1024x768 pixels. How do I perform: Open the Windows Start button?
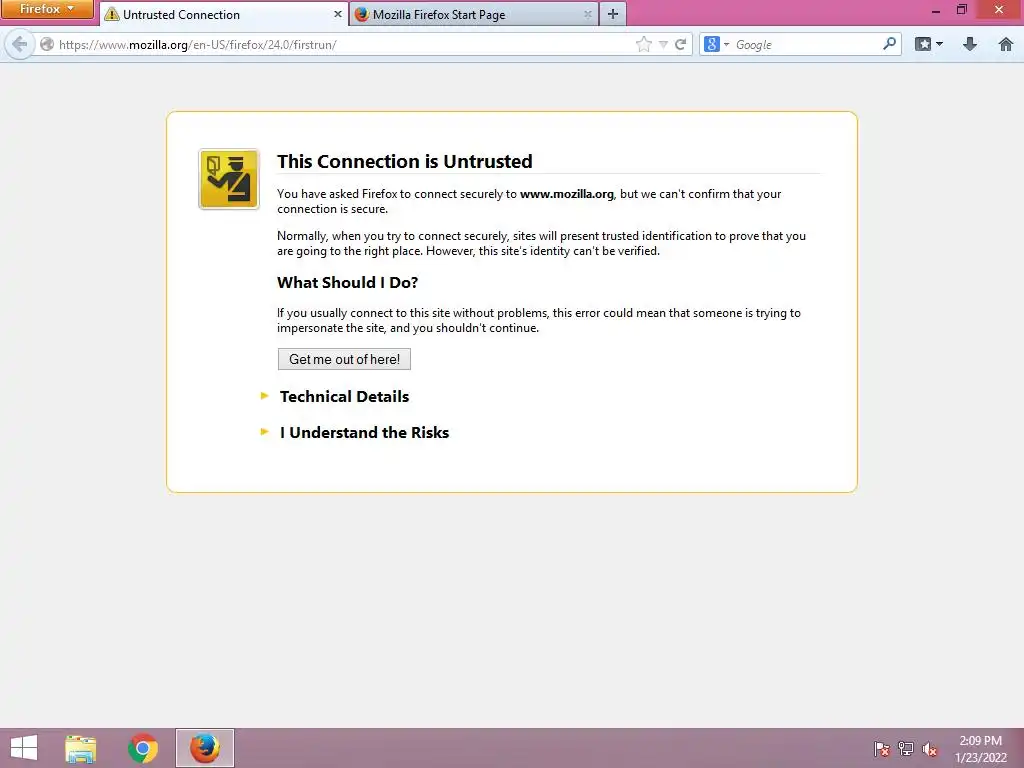[x=24, y=748]
